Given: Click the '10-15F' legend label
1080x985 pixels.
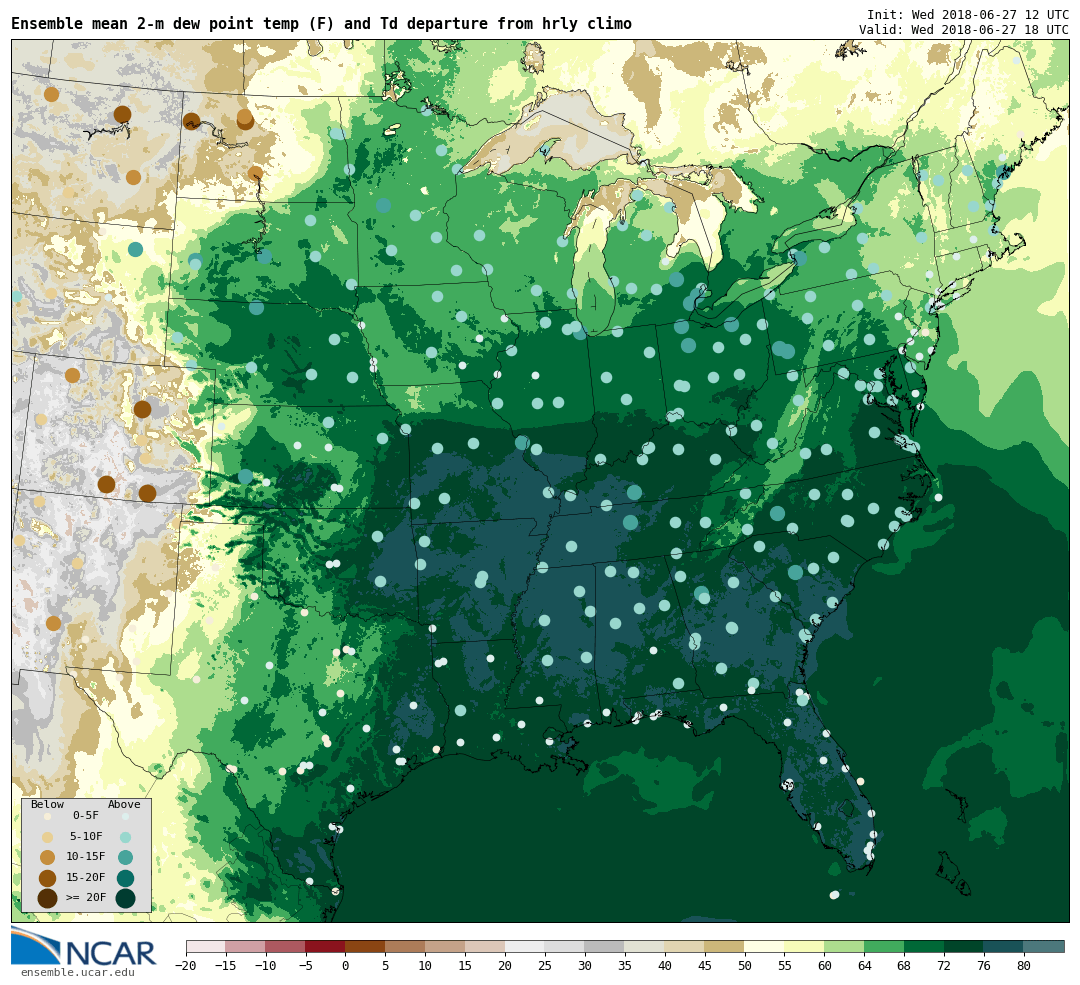Looking at the screenshot, I should (x=86, y=857).
